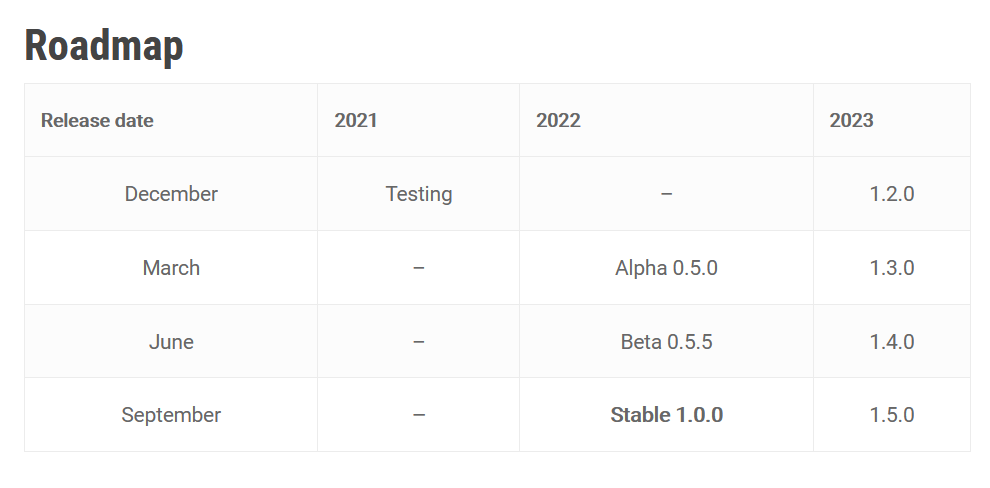Click the dash in December 2022 cell
Viewport: 990px width, 488px height.
pos(666,194)
